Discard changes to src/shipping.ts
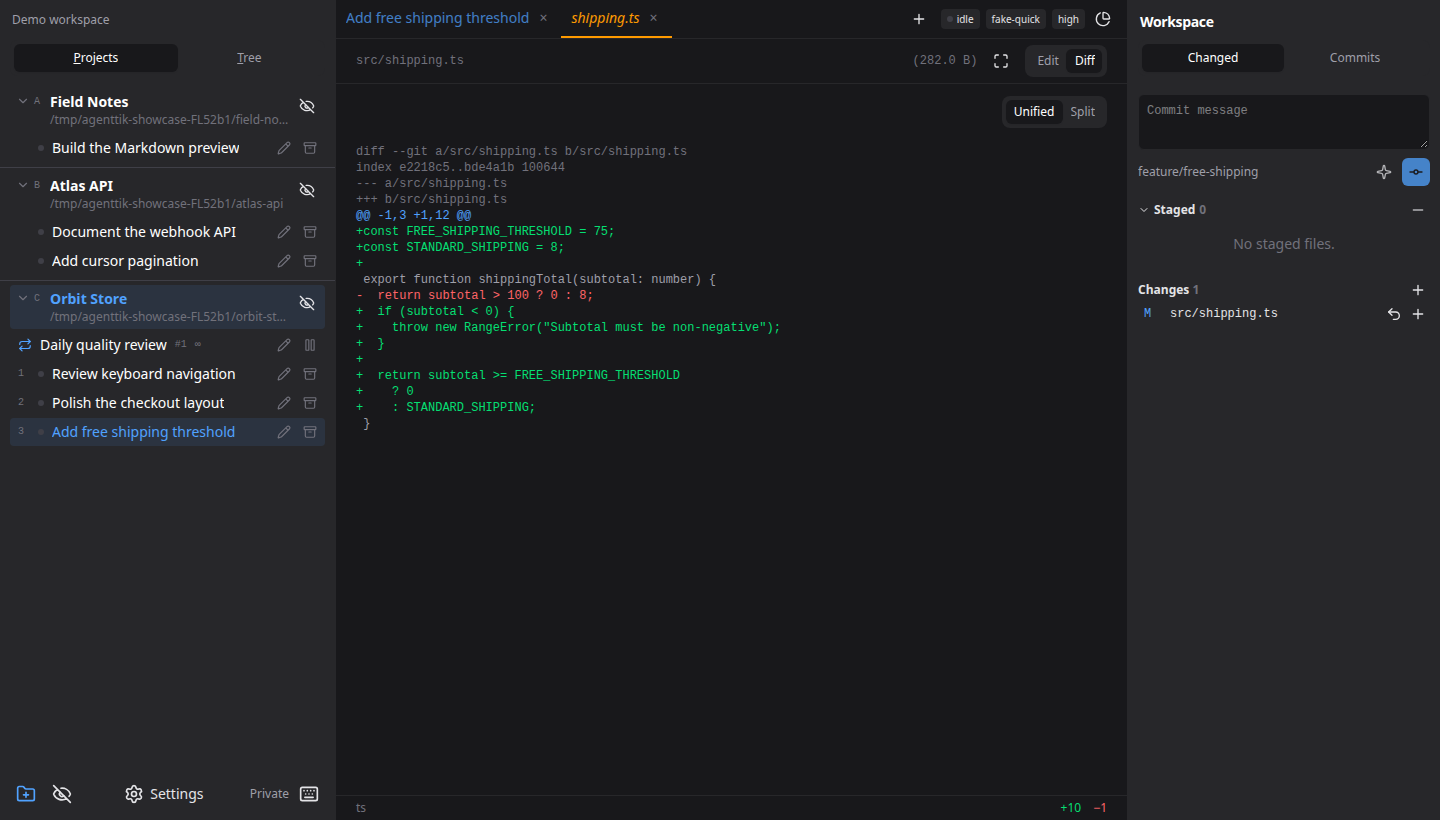1440x820 pixels. pos(1394,314)
